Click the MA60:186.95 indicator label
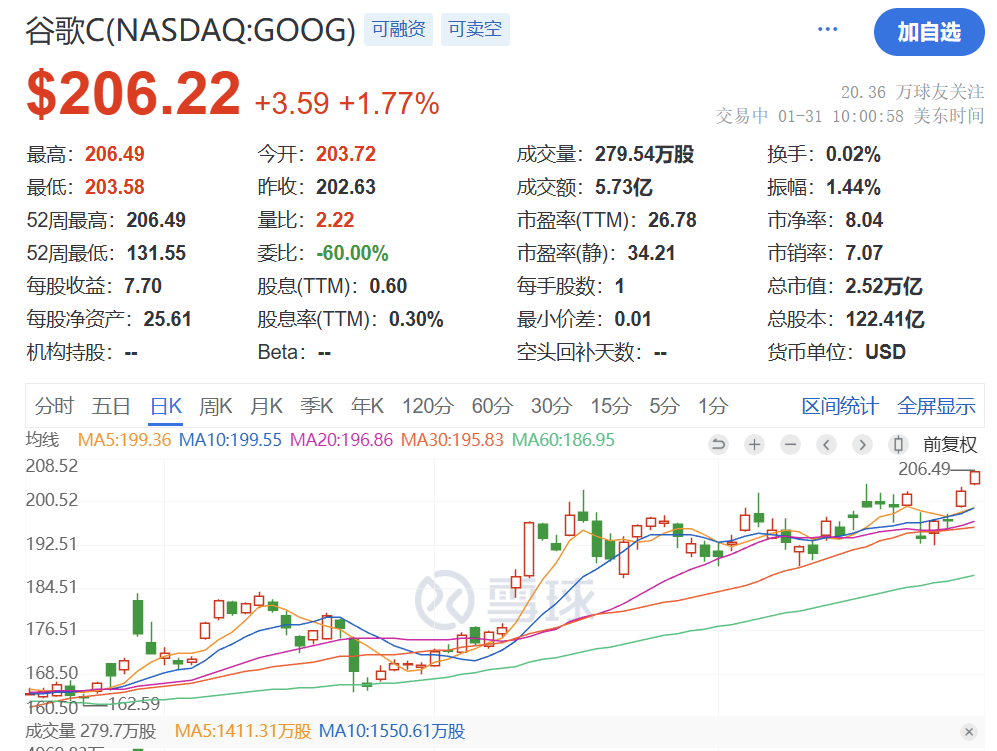 coord(563,439)
